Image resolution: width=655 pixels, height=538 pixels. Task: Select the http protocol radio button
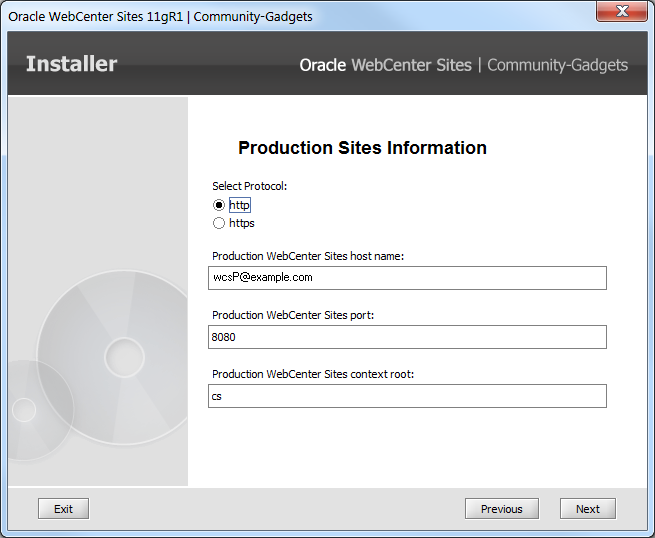[219, 205]
